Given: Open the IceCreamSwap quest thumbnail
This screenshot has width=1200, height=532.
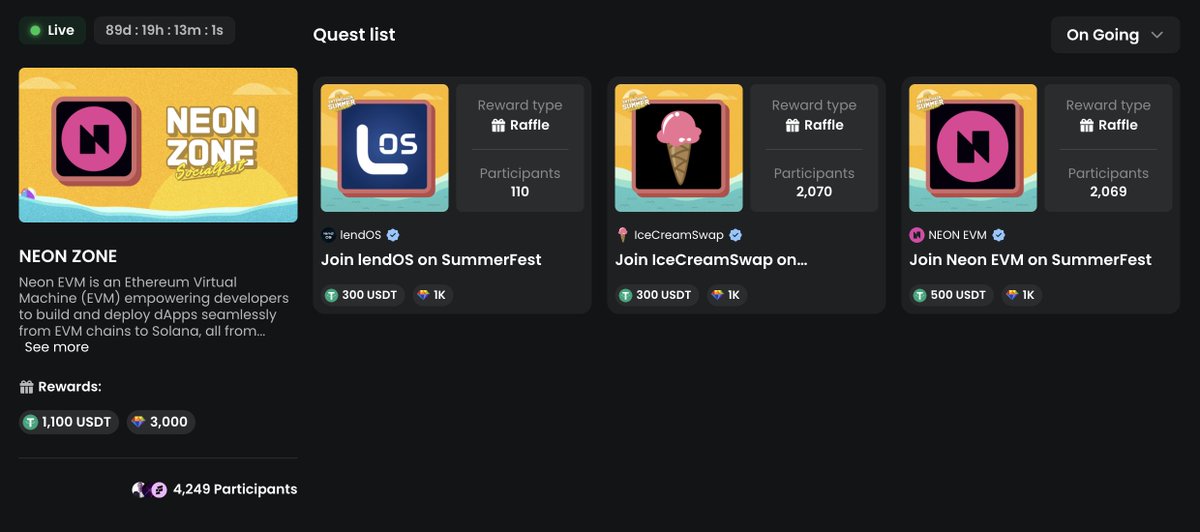Looking at the screenshot, I should pos(679,148).
